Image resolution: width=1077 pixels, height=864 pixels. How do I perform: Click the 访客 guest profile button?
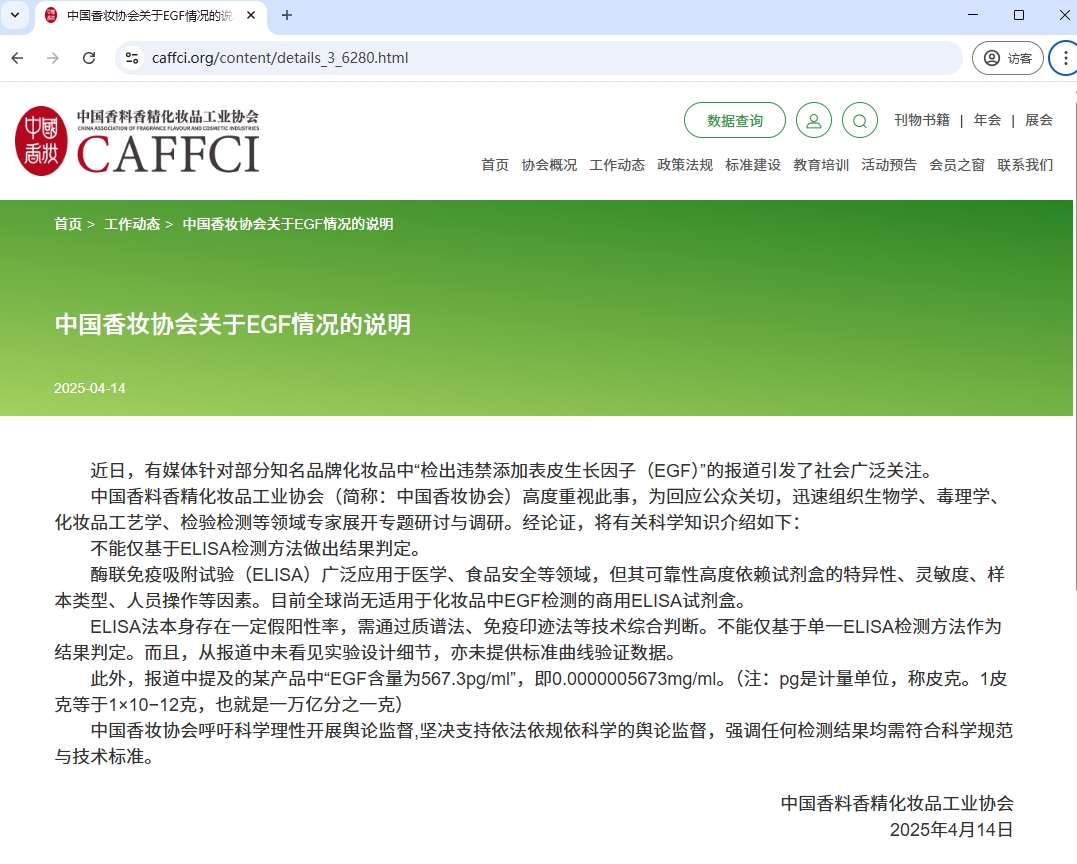pos(1007,58)
